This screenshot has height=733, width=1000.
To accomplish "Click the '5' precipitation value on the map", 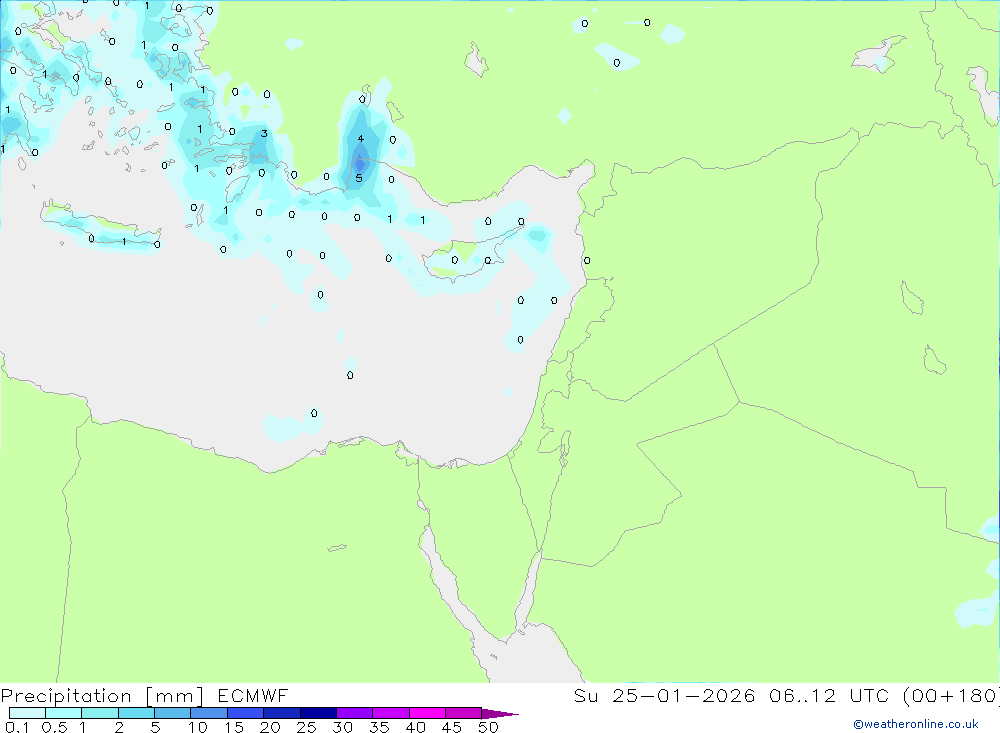I will click(358, 178).
